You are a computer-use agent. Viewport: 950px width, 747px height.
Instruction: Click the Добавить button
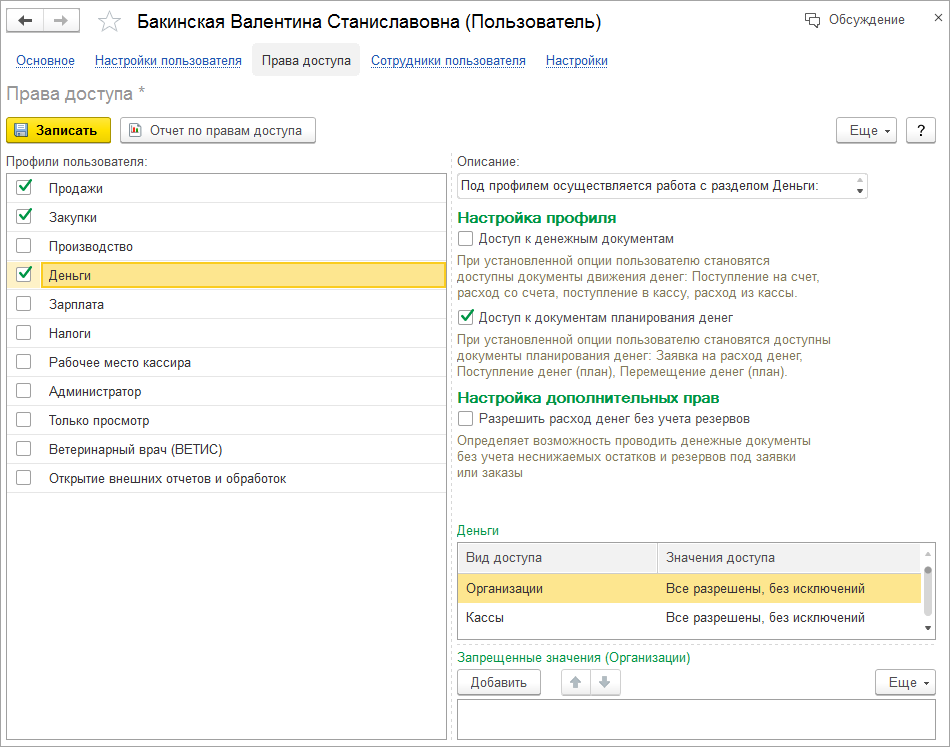click(x=498, y=682)
